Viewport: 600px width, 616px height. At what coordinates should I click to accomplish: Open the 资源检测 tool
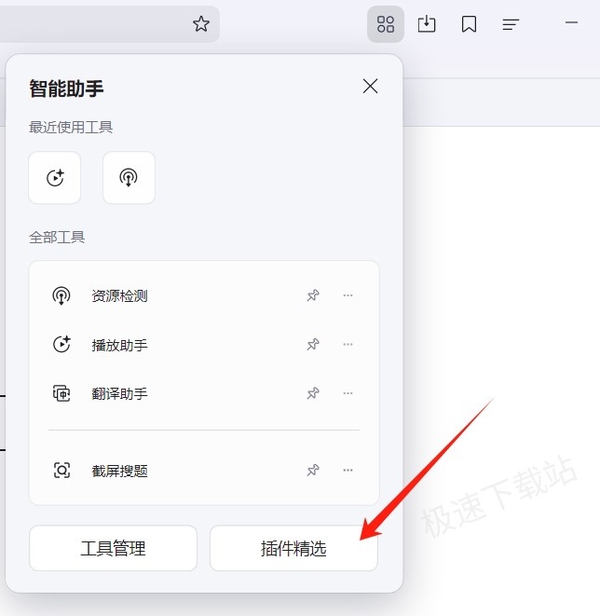click(x=119, y=296)
